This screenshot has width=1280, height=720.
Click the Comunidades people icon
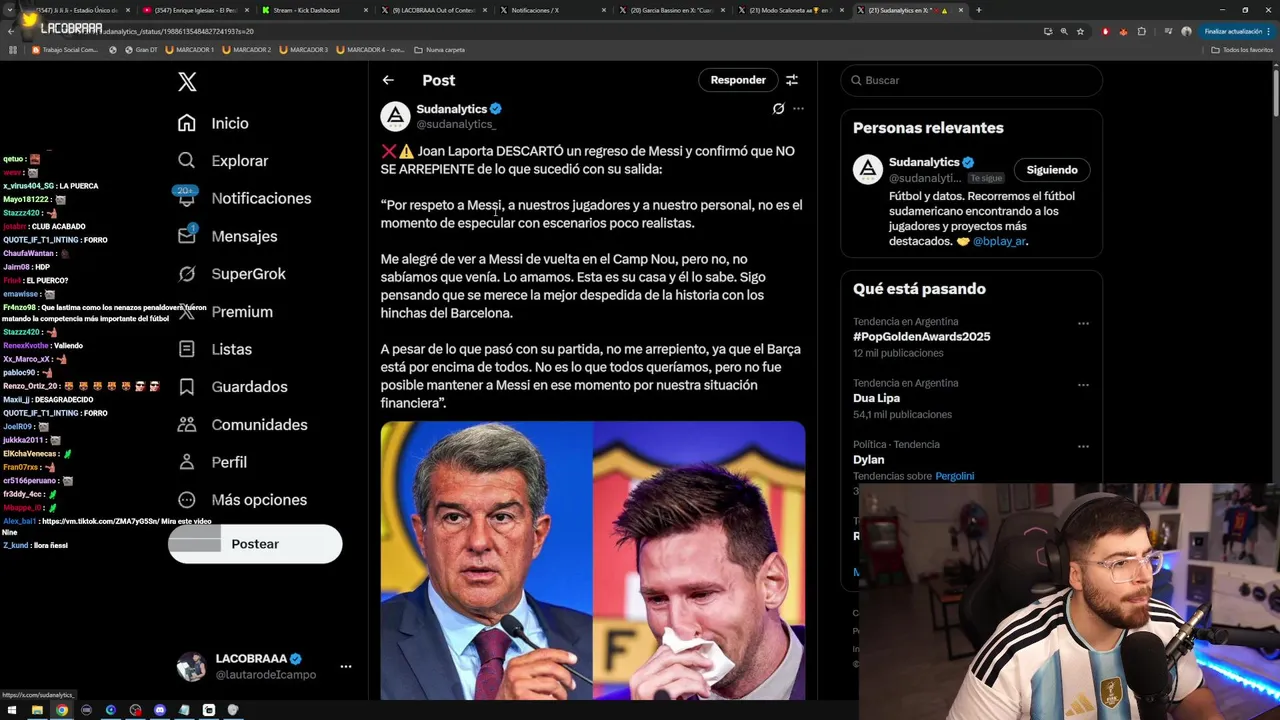187,425
